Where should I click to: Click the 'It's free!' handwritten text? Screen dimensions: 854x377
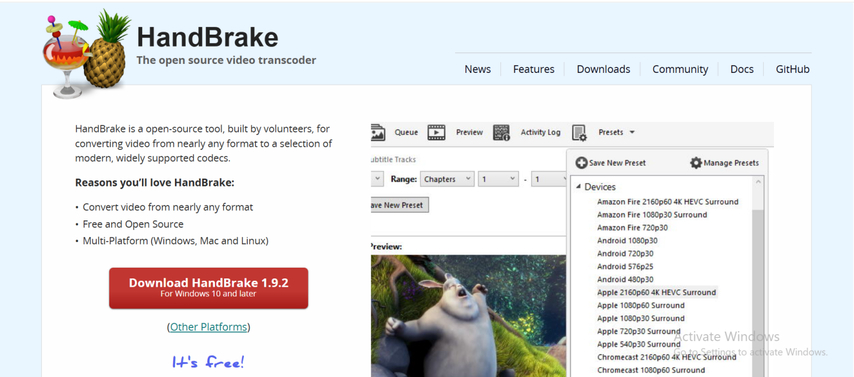click(209, 362)
